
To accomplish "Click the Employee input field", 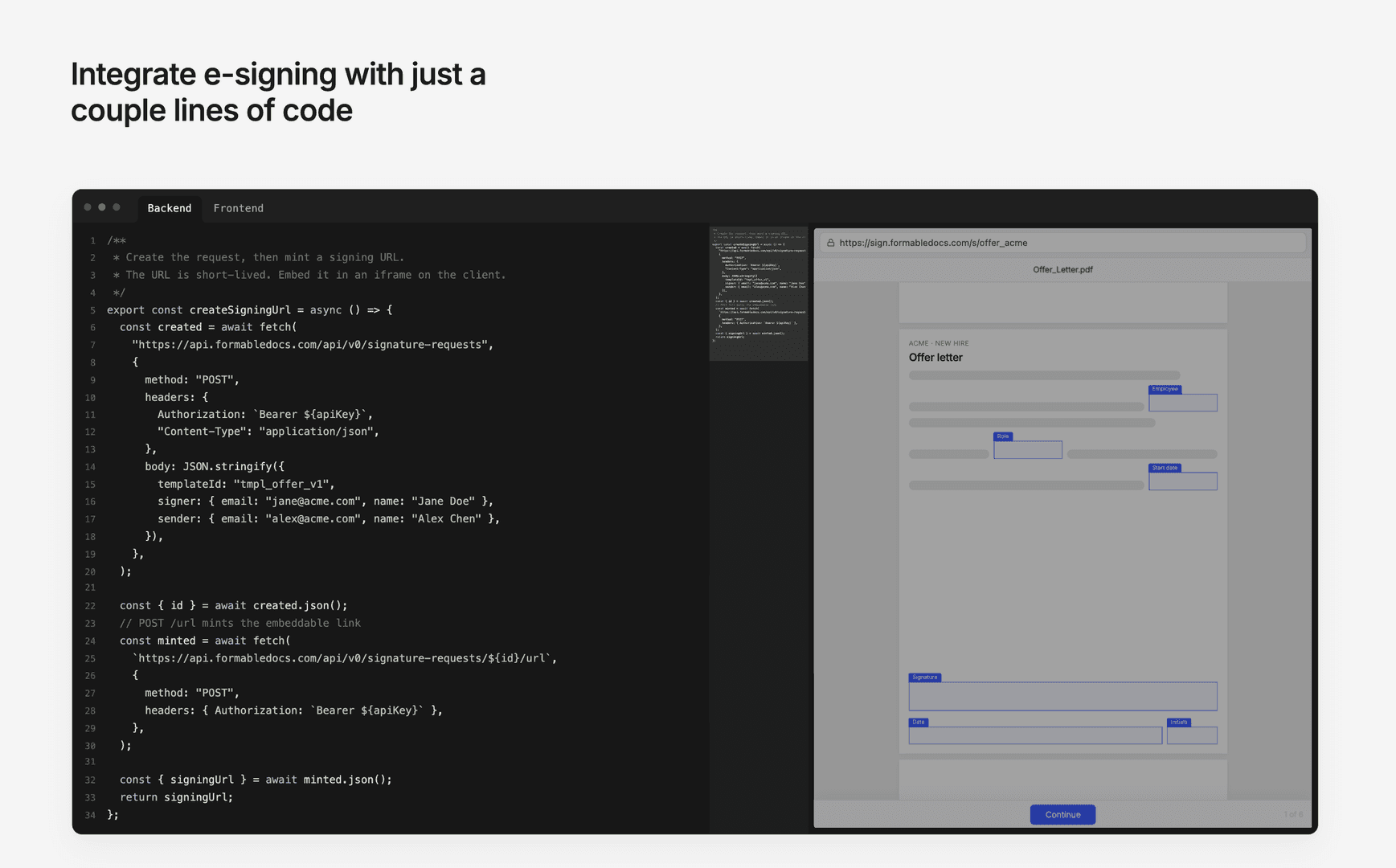I will click(x=1182, y=403).
